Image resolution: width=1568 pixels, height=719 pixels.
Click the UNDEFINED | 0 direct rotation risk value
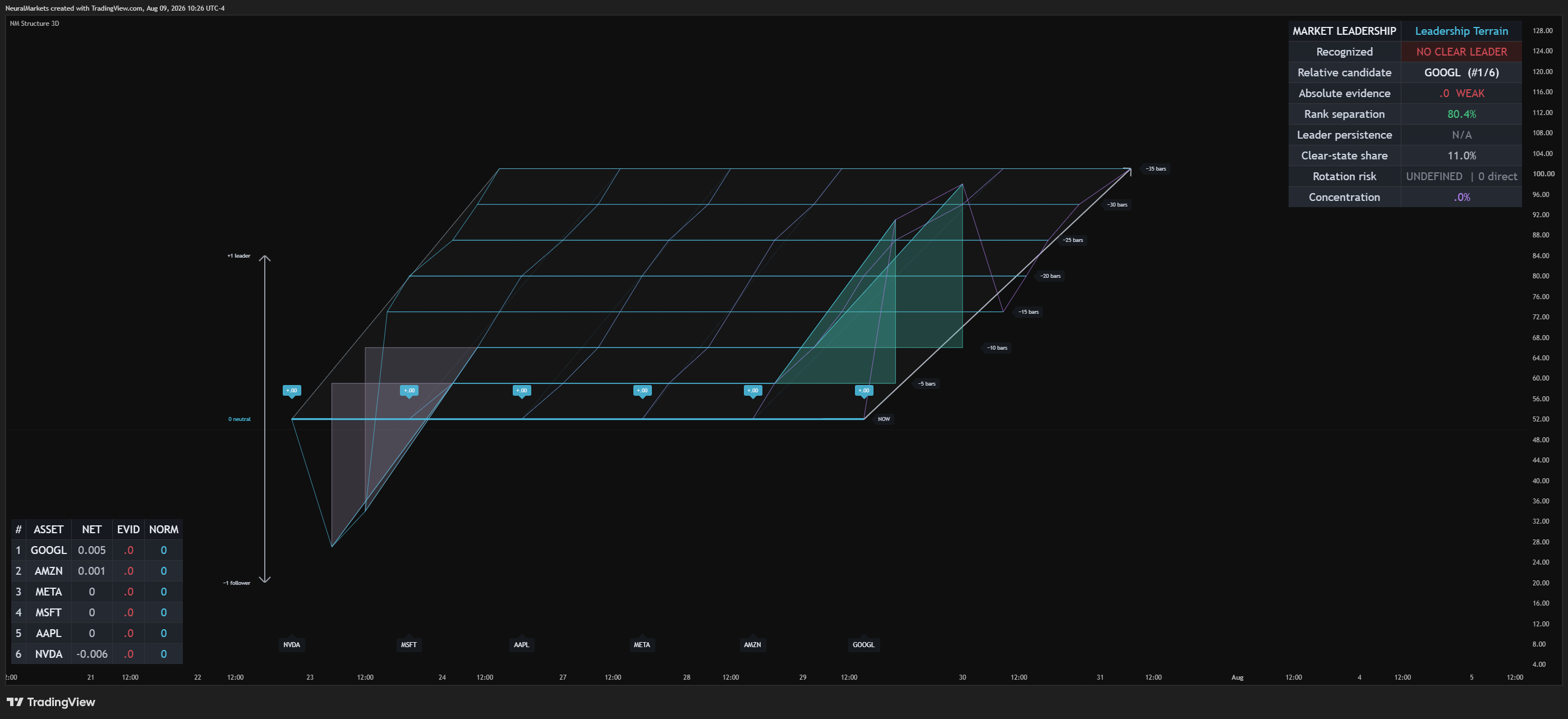1461,176
